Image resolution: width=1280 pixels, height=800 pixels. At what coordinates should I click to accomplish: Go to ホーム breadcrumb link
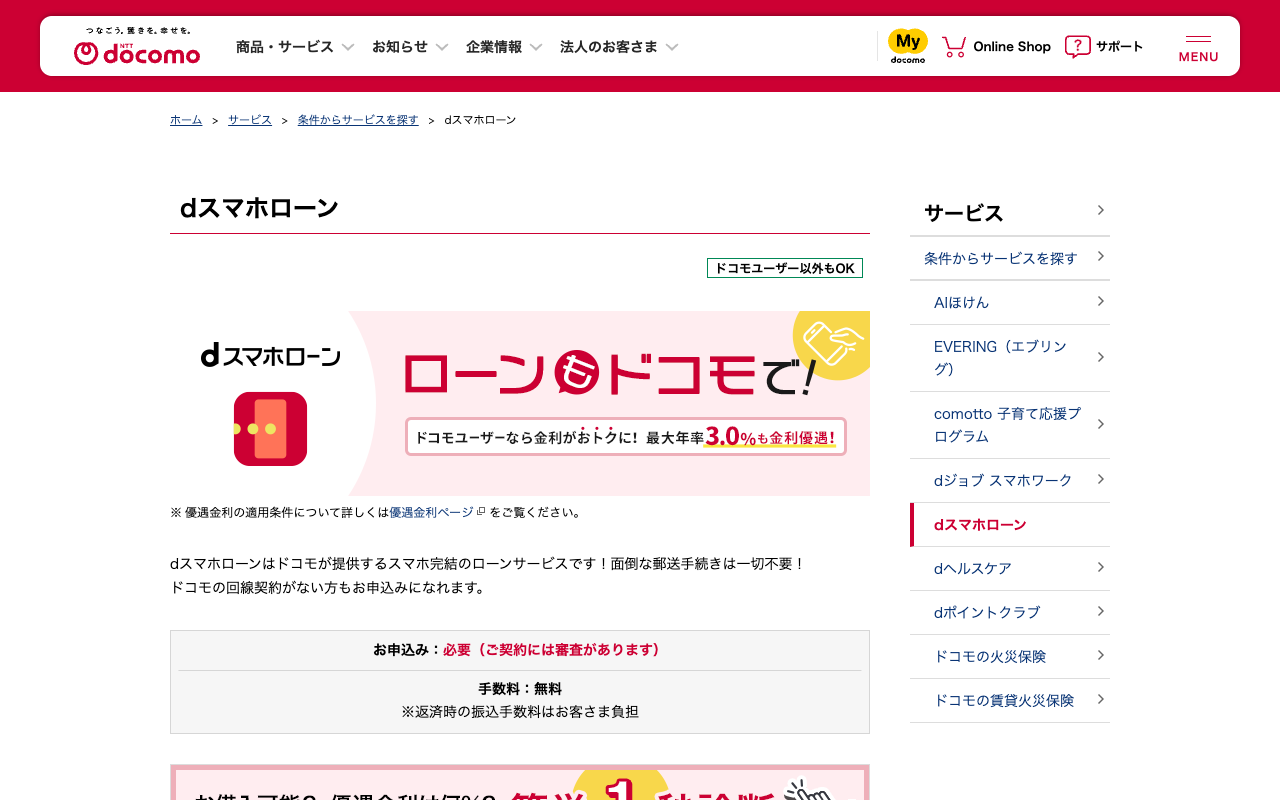pos(186,120)
